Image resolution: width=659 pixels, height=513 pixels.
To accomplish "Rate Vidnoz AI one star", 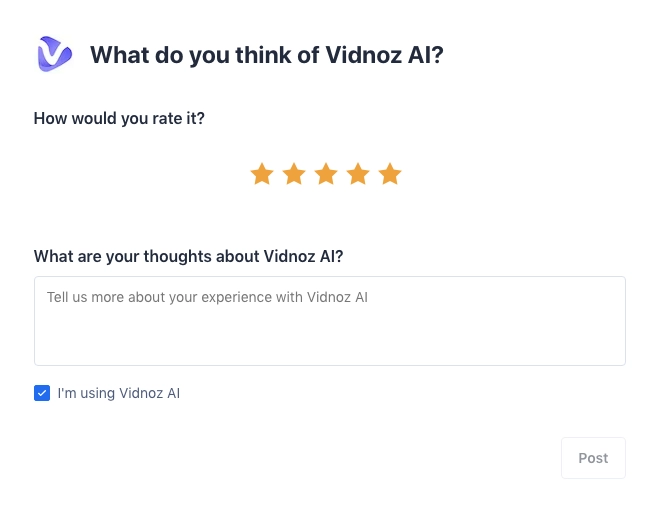I will tap(262, 175).
